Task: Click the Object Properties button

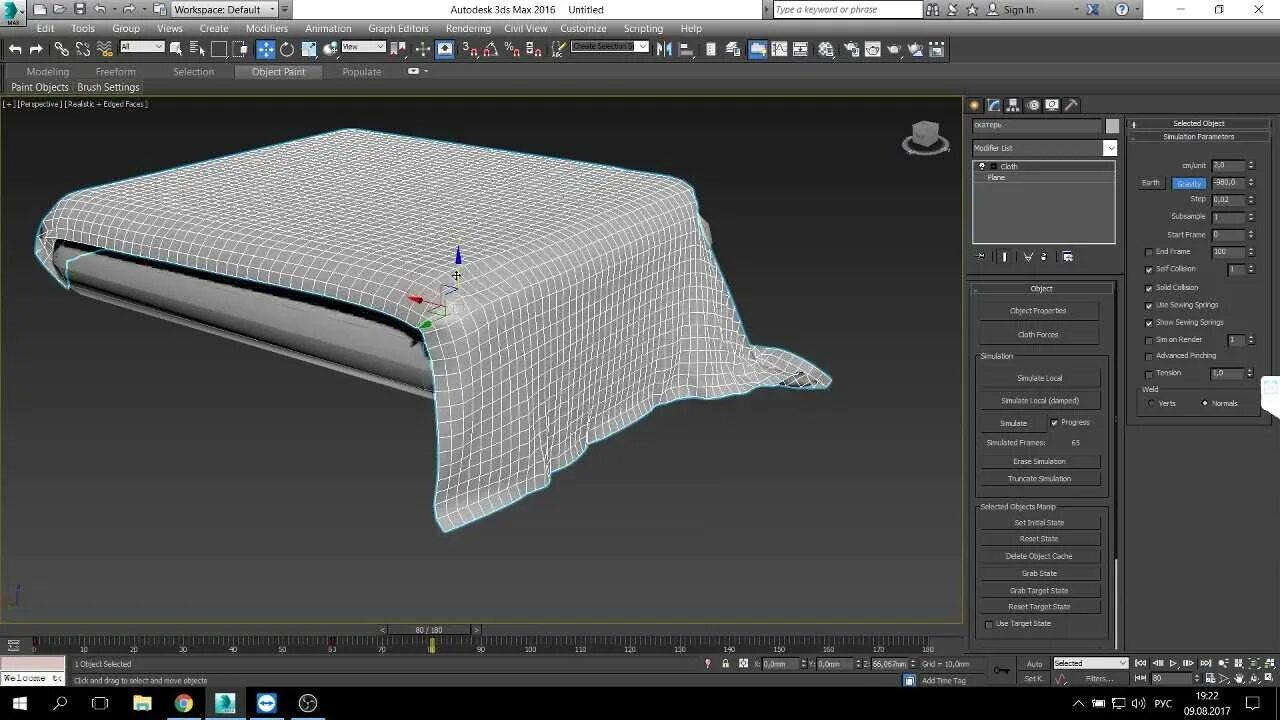Action: pyautogui.click(x=1038, y=311)
